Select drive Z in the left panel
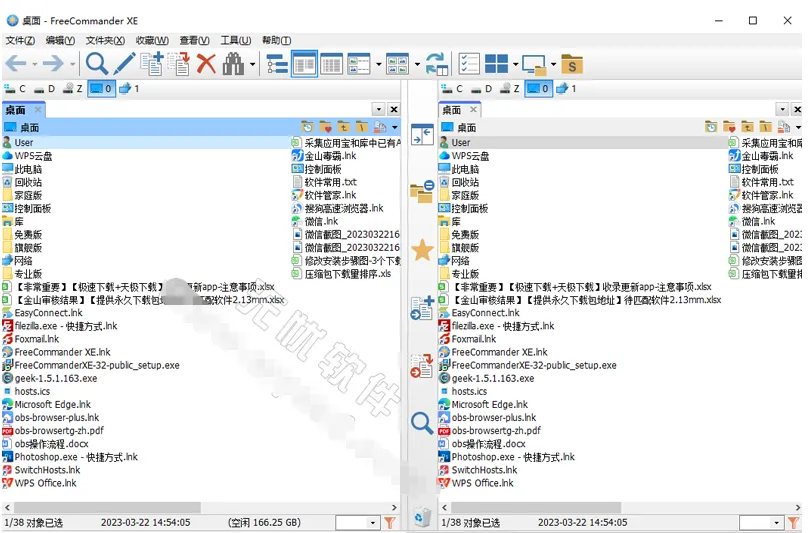809x533 pixels. (x=73, y=89)
